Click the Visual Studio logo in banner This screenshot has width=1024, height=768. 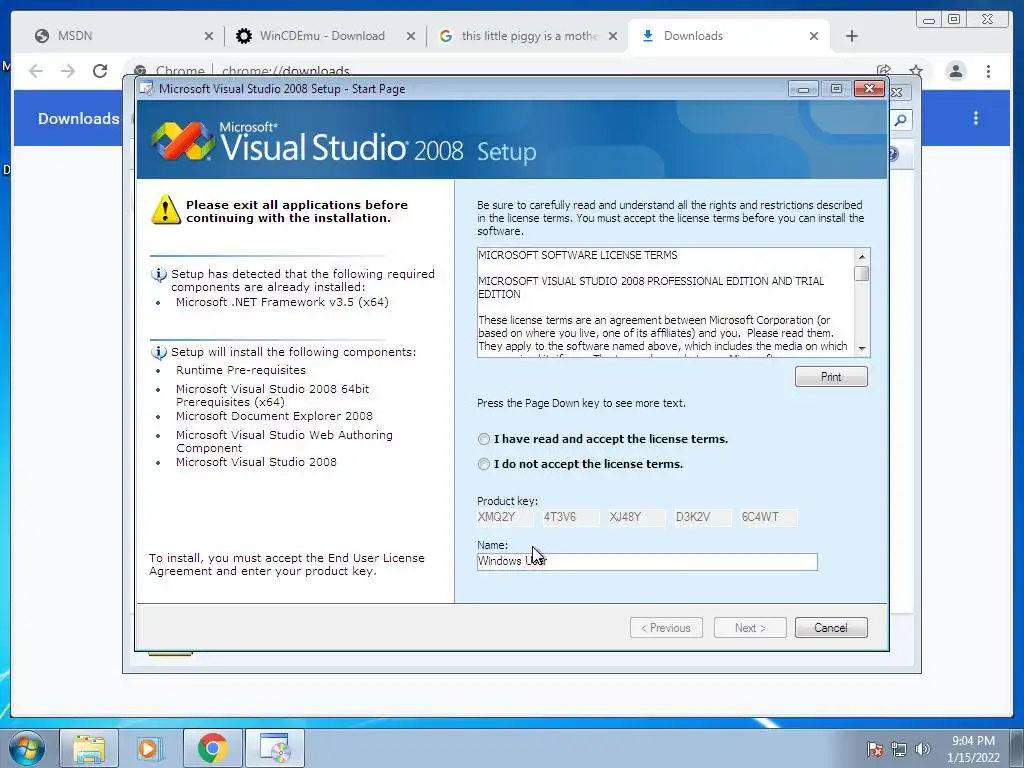coord(183,140)
